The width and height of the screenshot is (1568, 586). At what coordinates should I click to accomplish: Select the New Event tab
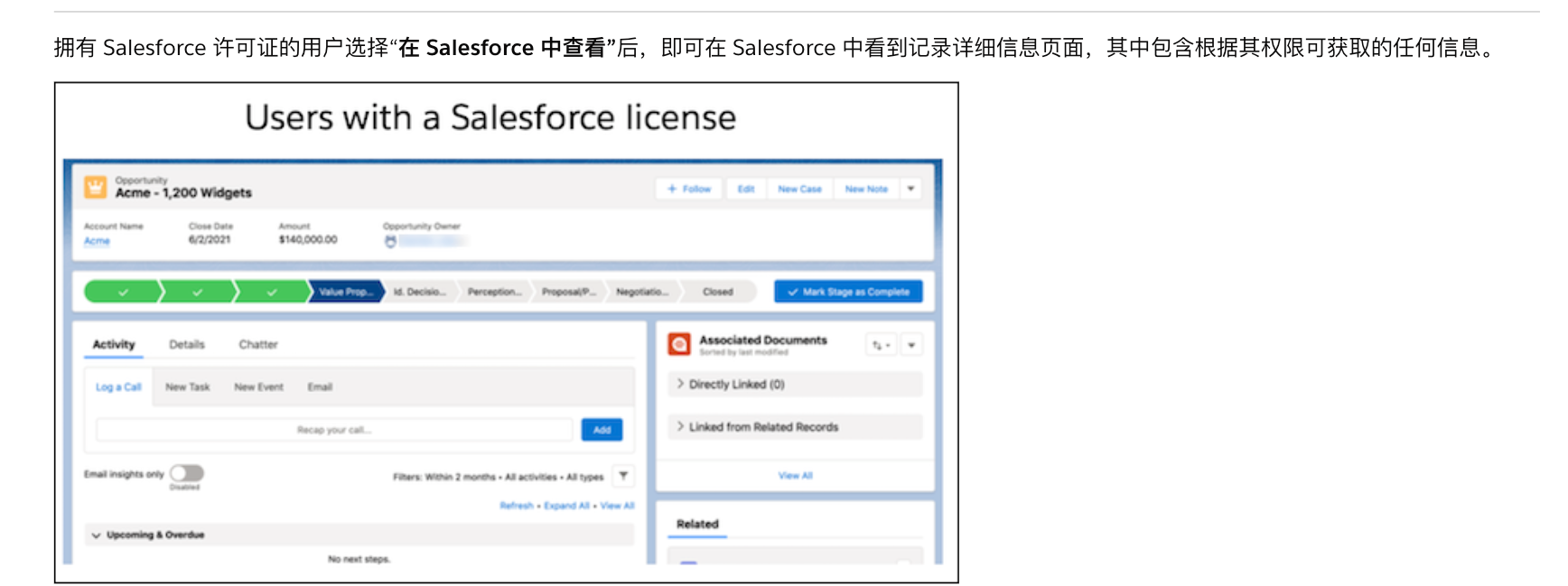[x=258, y=386]
